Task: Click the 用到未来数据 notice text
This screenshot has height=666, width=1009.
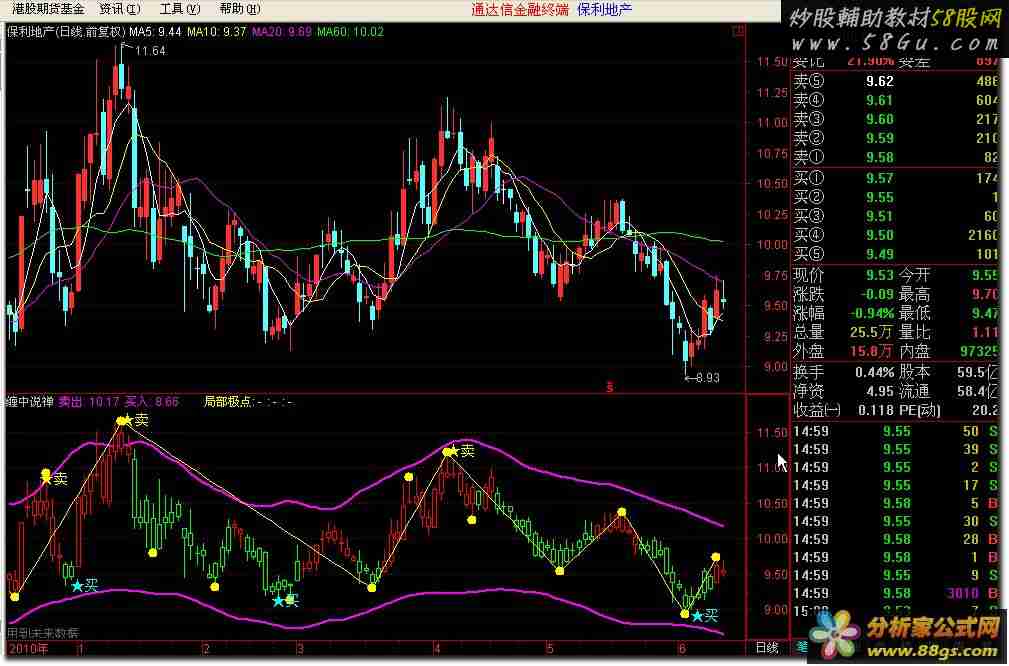Action: tap(43, 633)
